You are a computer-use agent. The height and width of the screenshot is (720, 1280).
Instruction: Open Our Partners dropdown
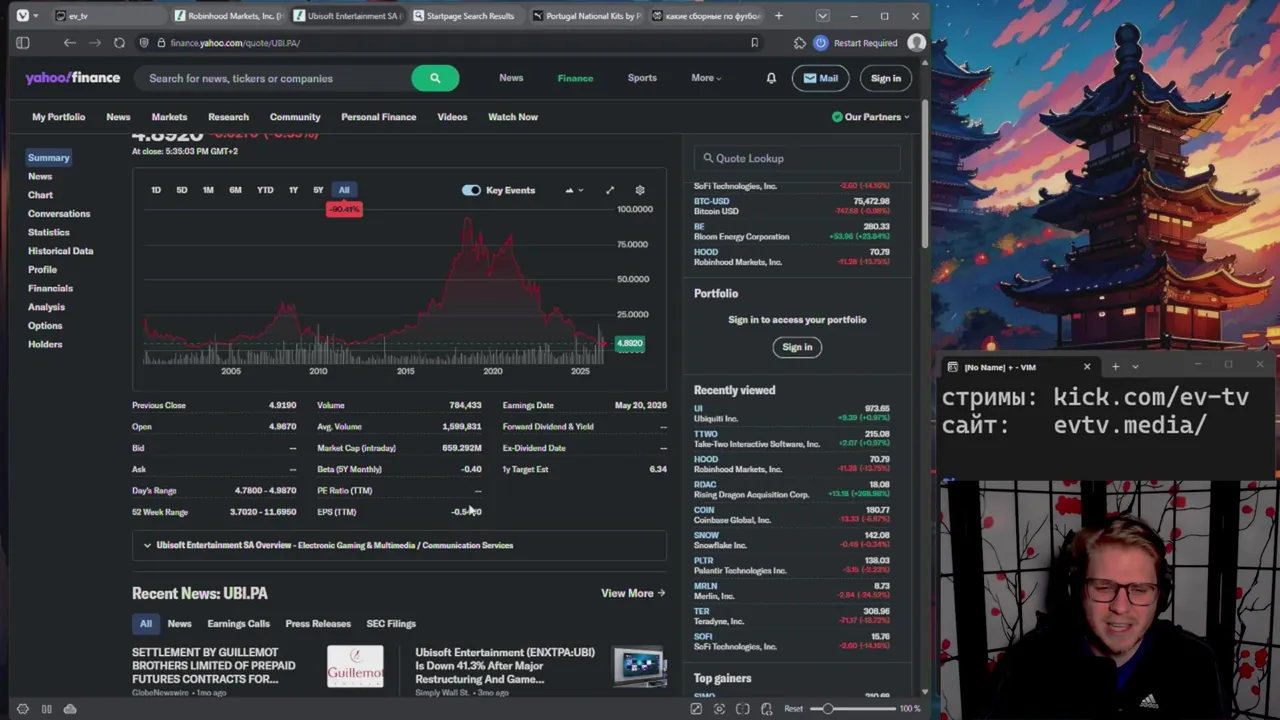point(871,117)
